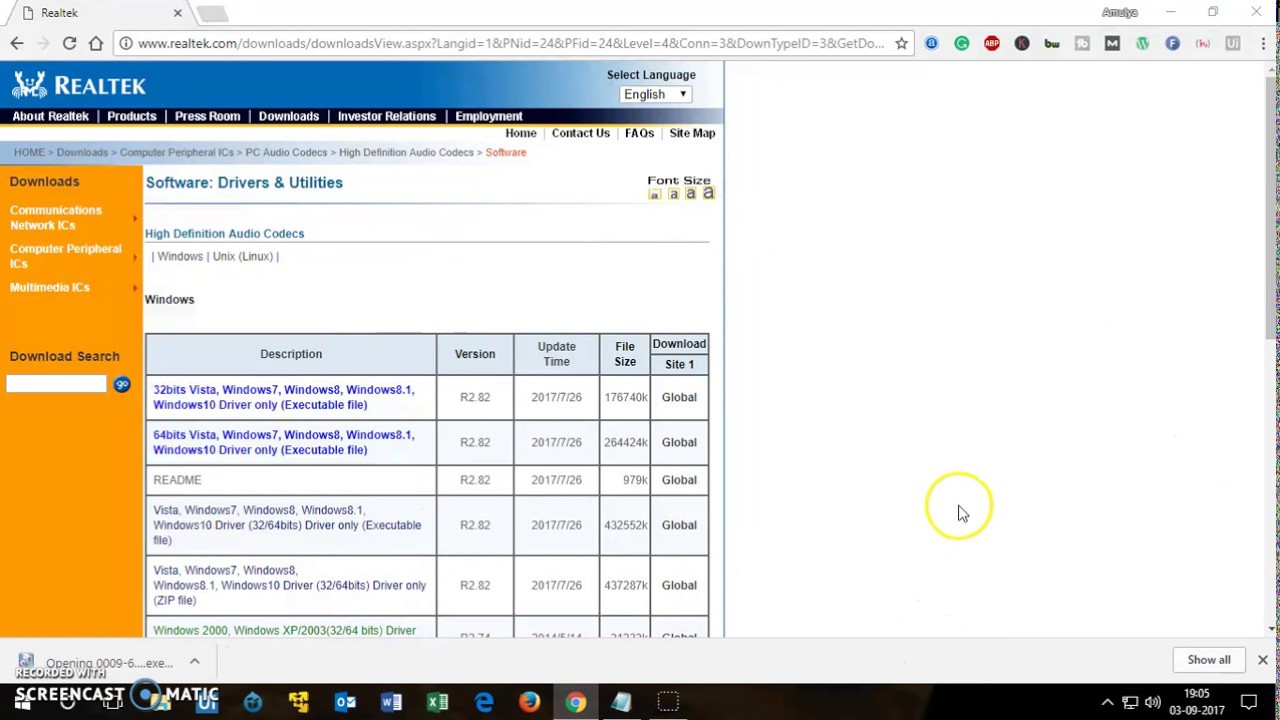The width and height of the screenshot is (1280, 720).
Task: Download ZIP file driver via Global
Action: tap(679, 585)
